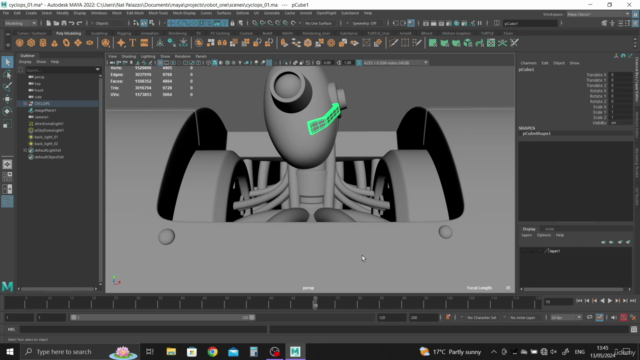
Task: Click the Open Scene folder icon
Action: click(56, 23)
